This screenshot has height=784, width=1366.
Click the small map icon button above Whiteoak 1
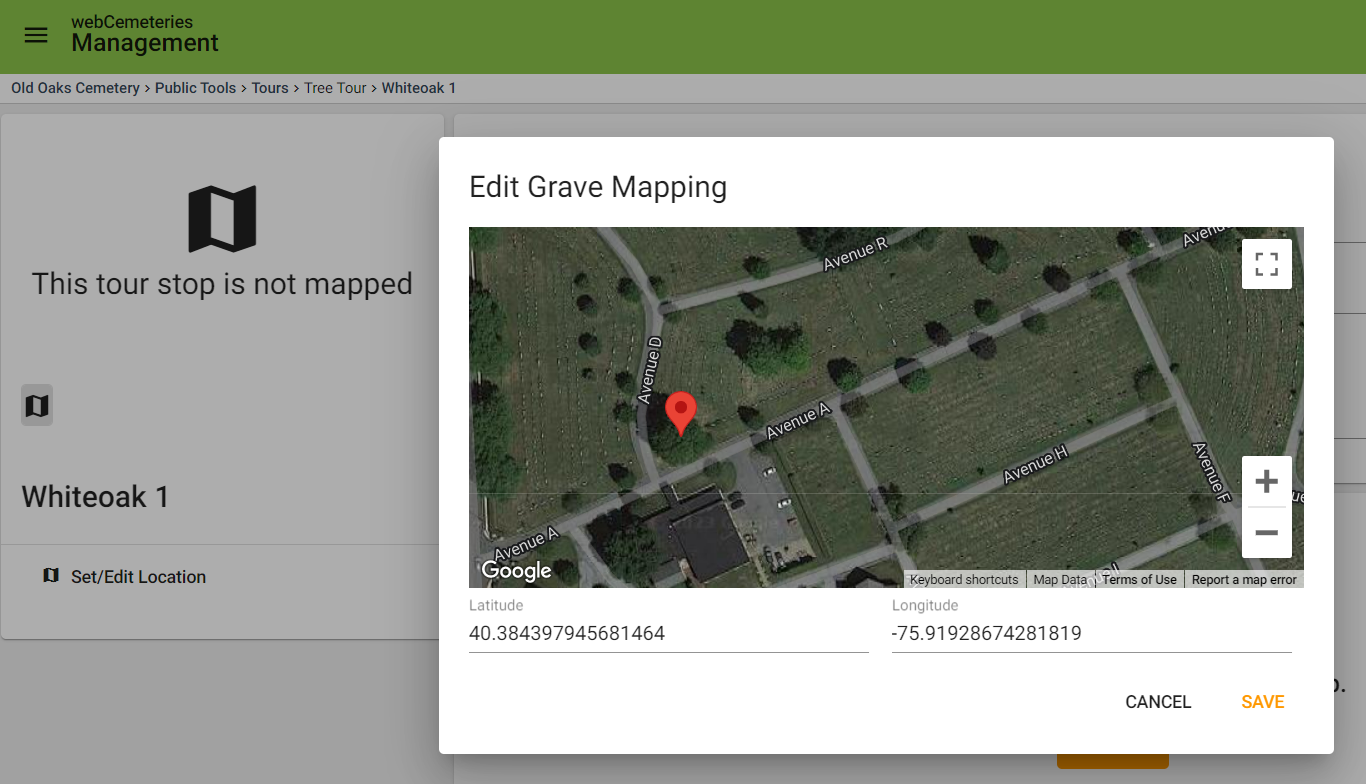(37, 405)
